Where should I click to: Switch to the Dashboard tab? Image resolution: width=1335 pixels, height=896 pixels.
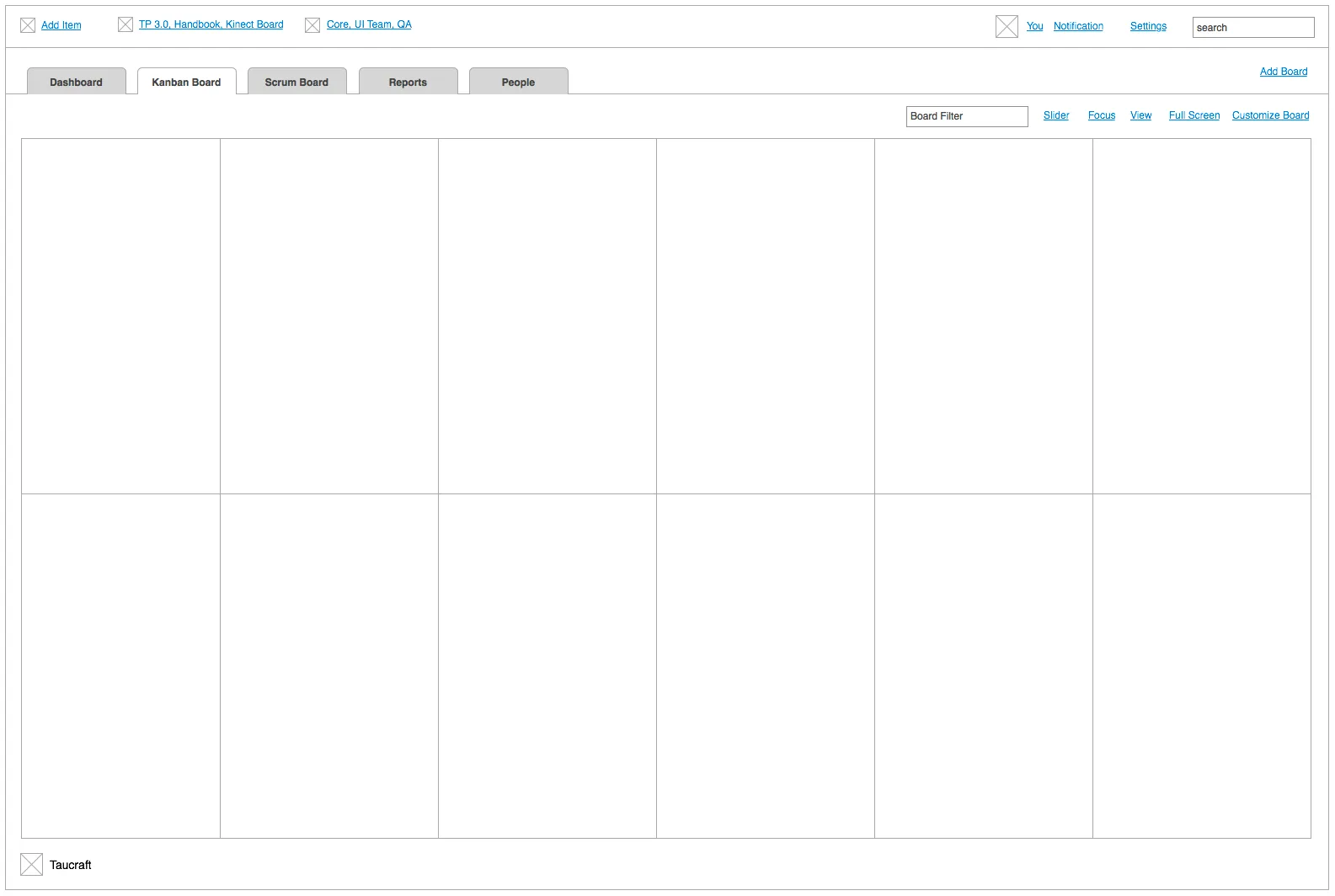pos(77,82)
